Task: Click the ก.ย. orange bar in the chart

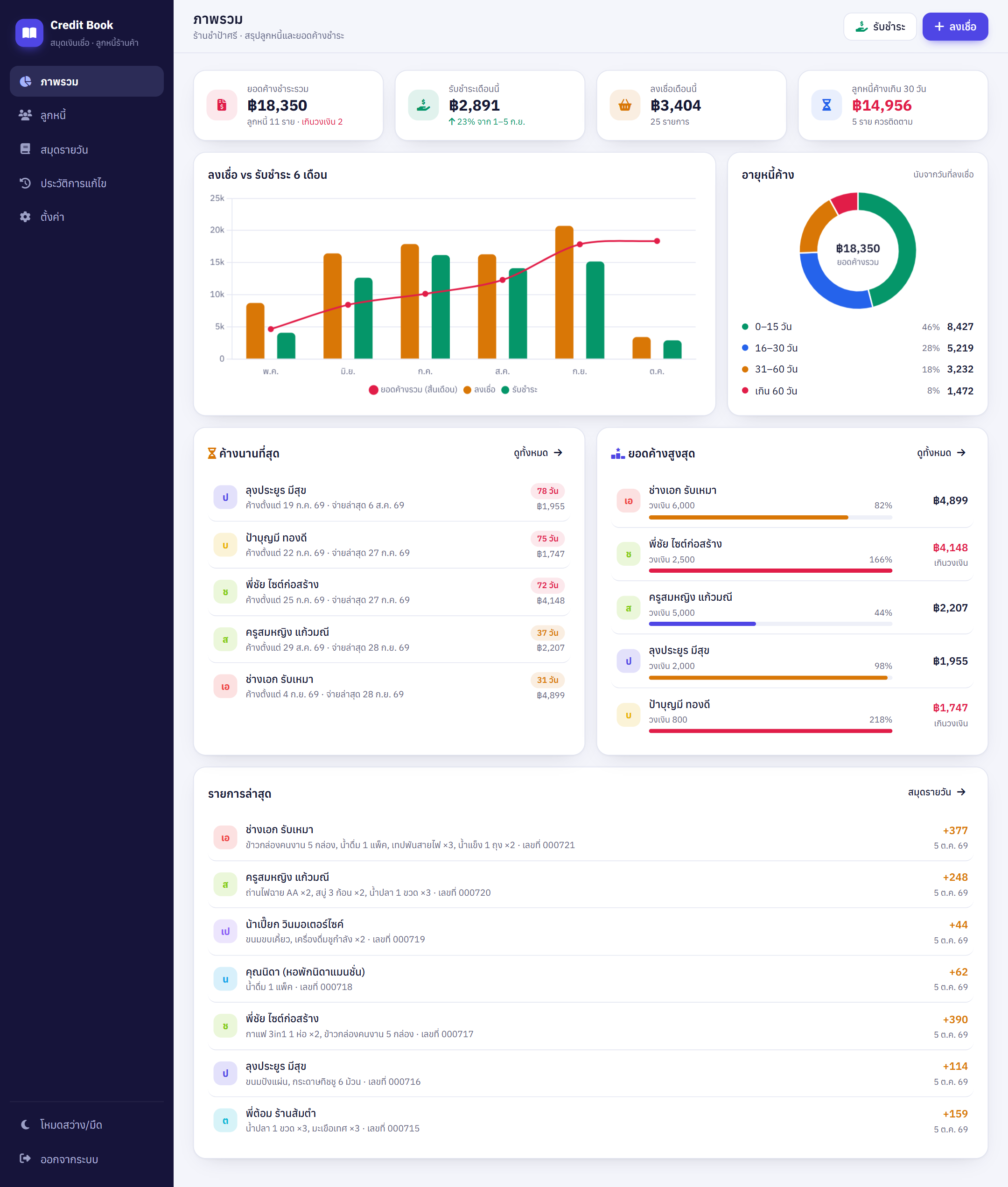Action: click(564, 293)
